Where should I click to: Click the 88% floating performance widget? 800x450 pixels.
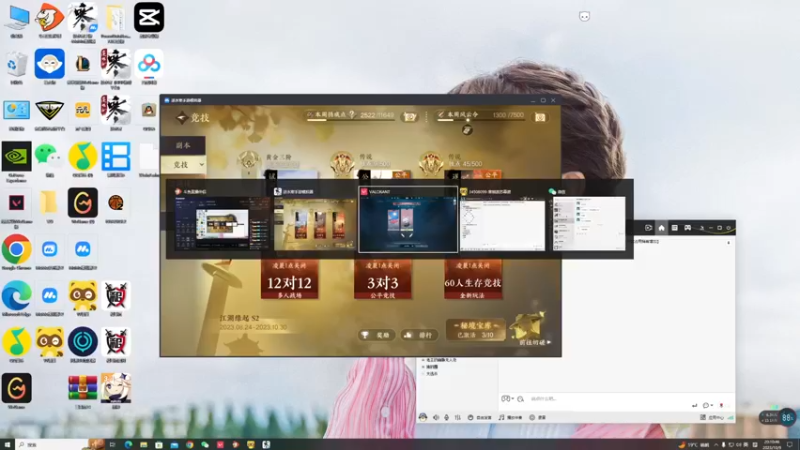point(778,418)
